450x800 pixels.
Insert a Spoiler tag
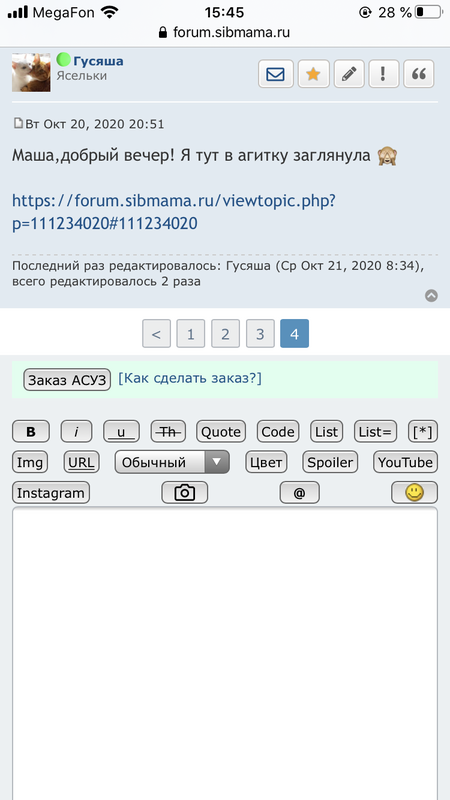pos(330,462)
